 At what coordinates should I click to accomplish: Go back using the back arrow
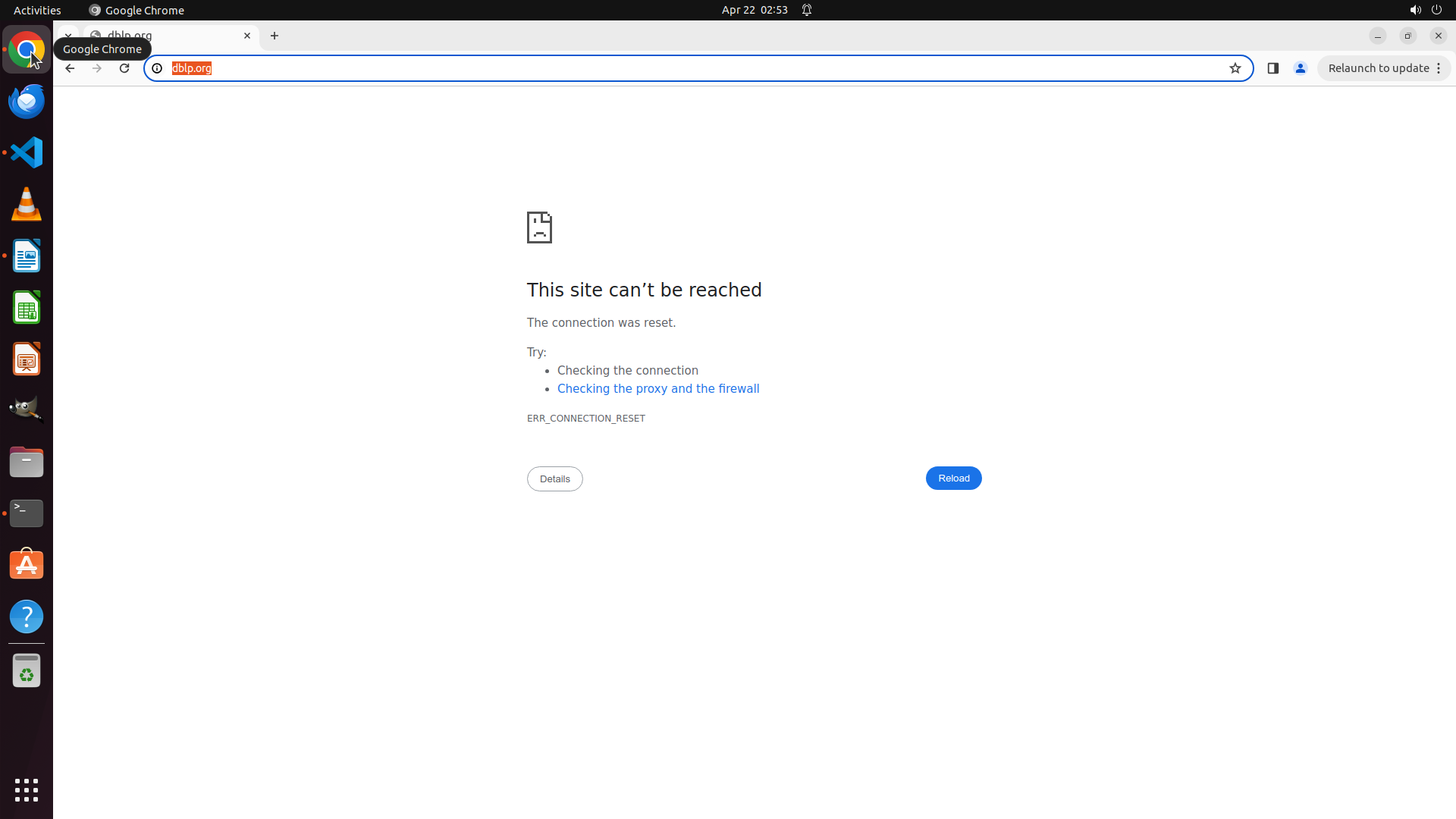(x=70, y=68)
